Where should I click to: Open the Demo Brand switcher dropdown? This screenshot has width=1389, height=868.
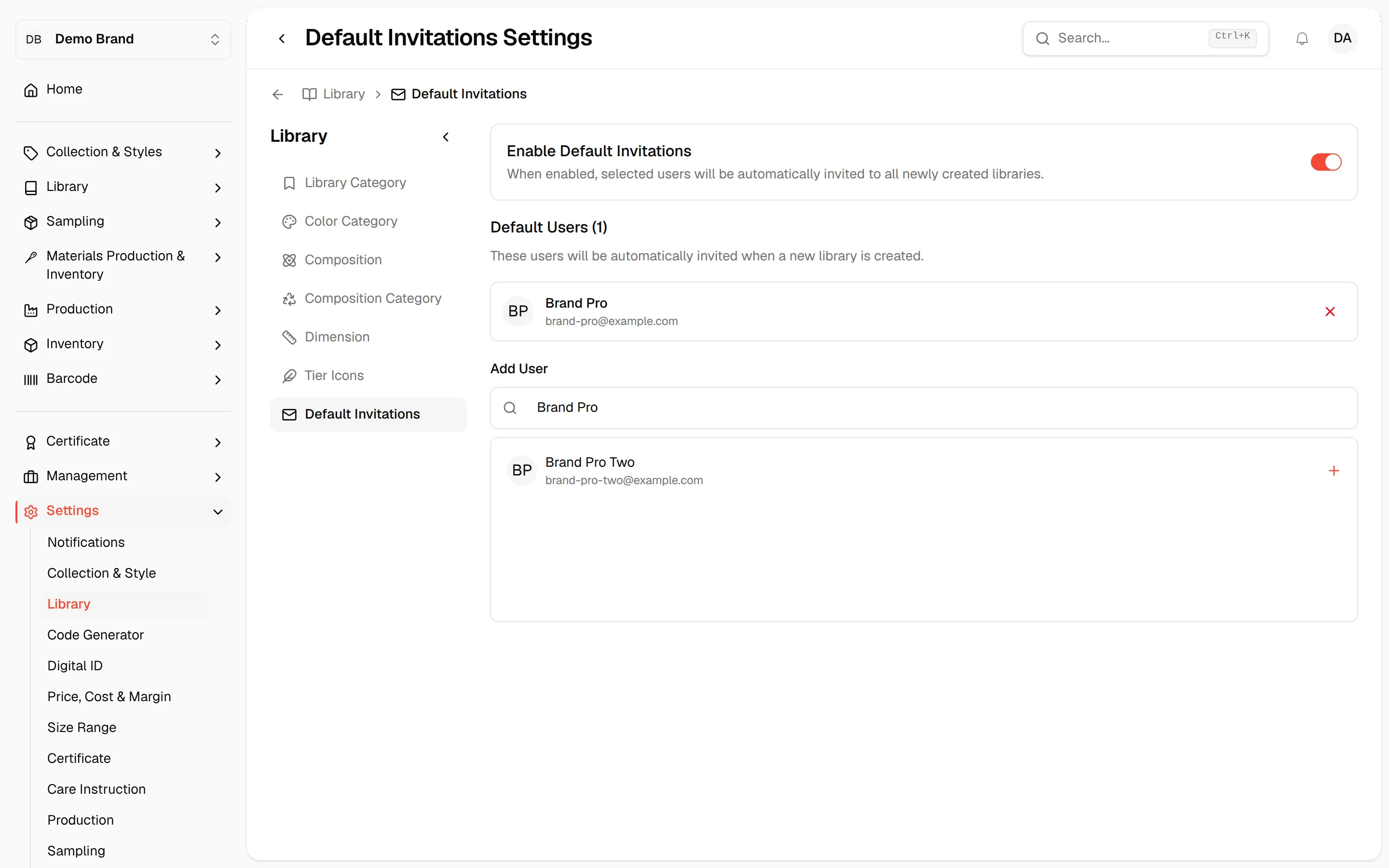tap(123, 39)
